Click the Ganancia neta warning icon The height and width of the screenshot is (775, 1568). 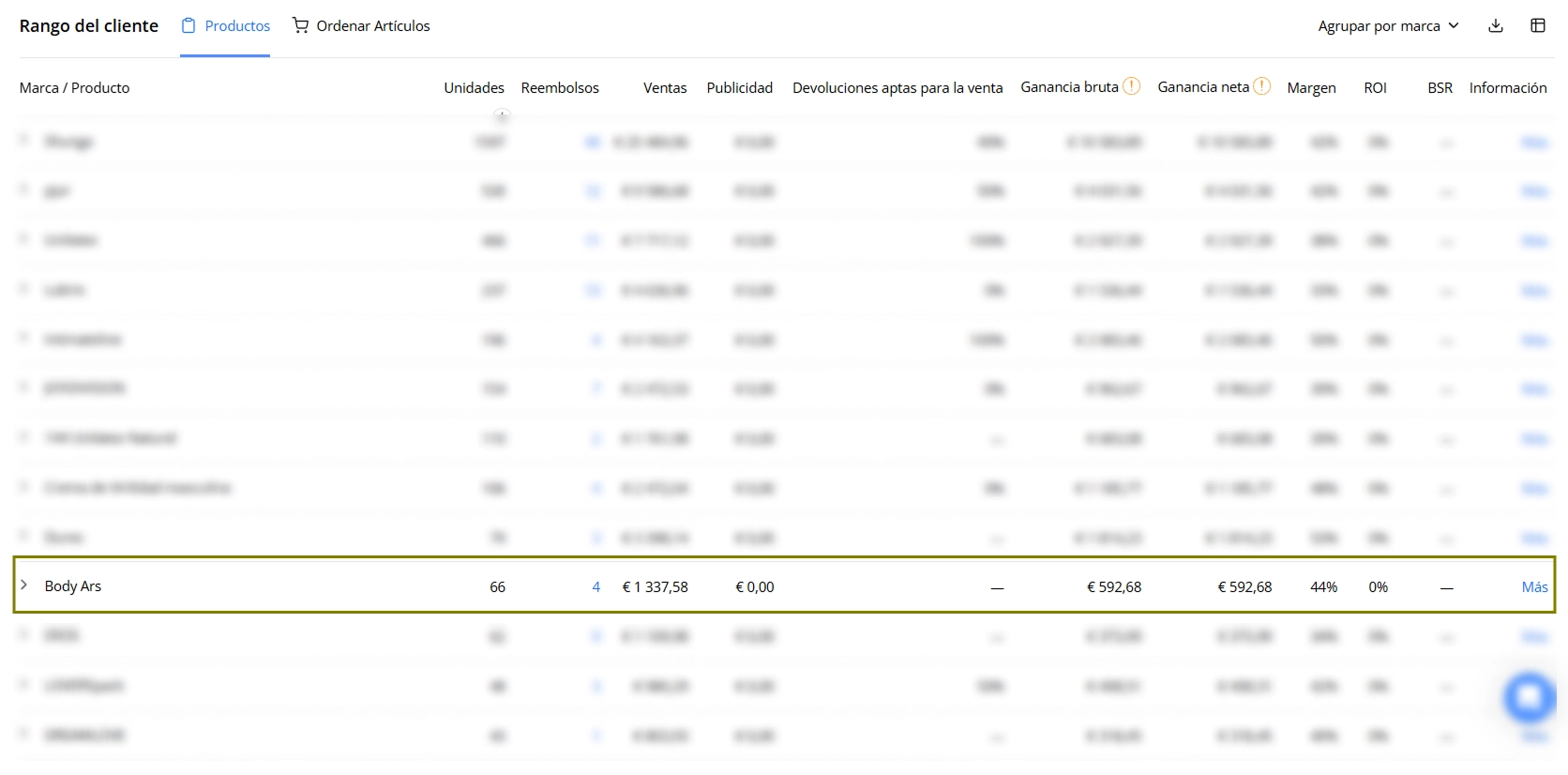click(x=1262, y=86)
